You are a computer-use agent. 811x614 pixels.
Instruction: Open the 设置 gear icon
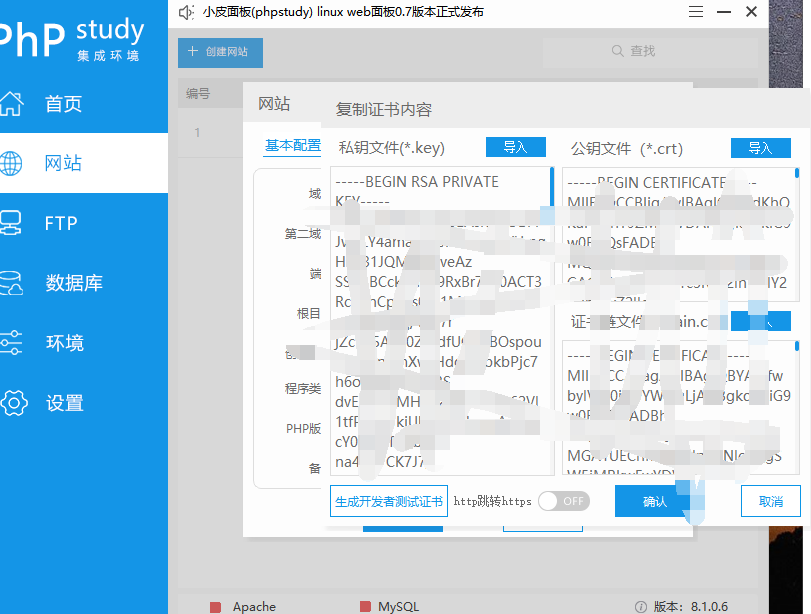13,403
